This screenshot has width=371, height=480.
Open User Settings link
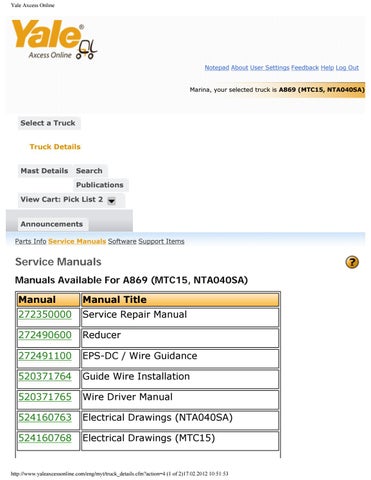tap(270, 68)
